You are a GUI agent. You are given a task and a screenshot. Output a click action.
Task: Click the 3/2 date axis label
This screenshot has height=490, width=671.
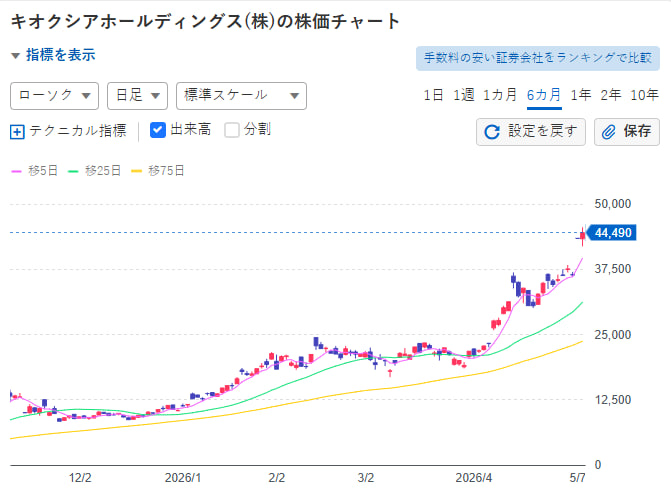(x=365, y=478)
